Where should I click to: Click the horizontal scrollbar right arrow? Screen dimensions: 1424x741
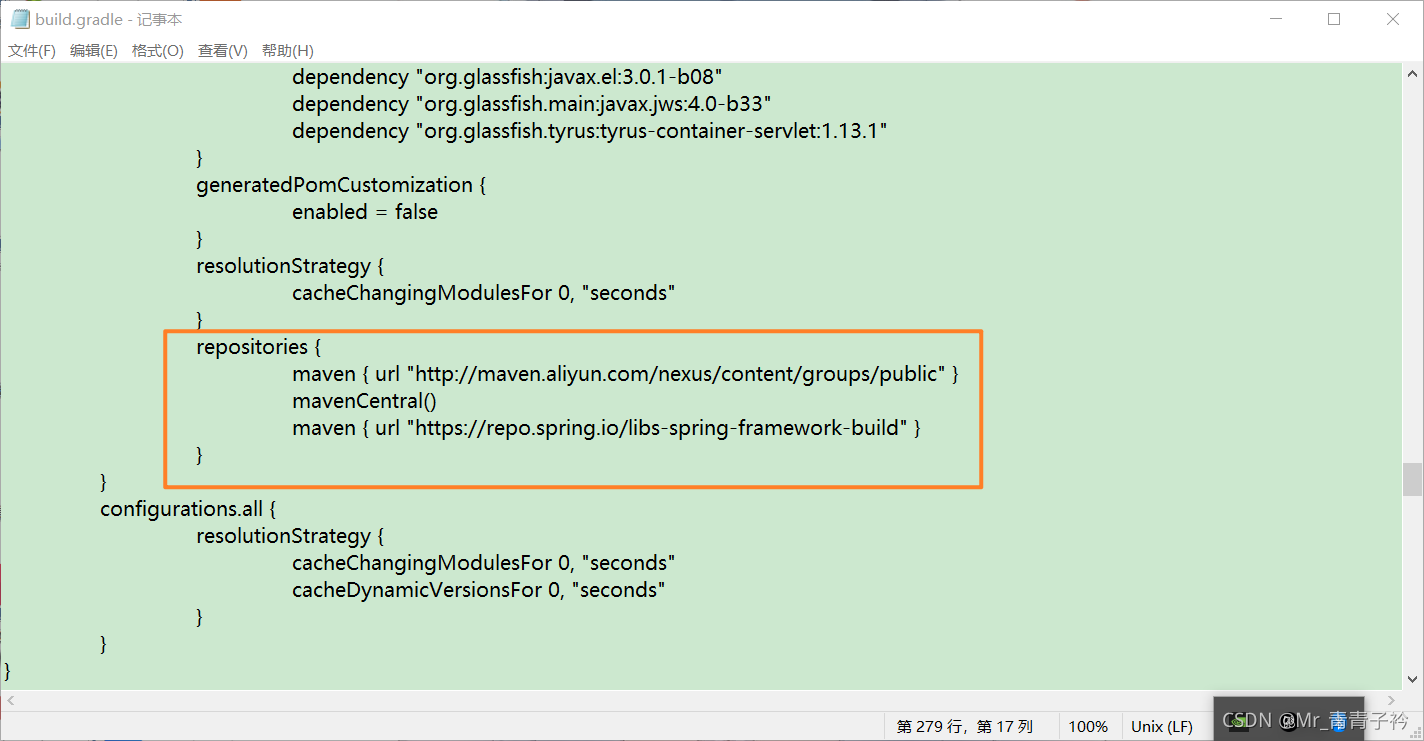click(1392, 701)
